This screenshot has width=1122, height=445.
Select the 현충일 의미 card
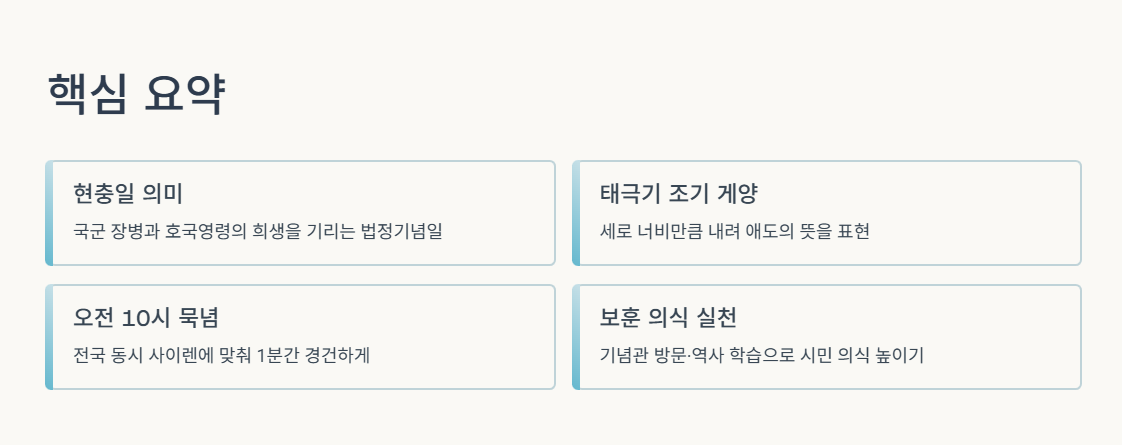click(x=300, y=213)
